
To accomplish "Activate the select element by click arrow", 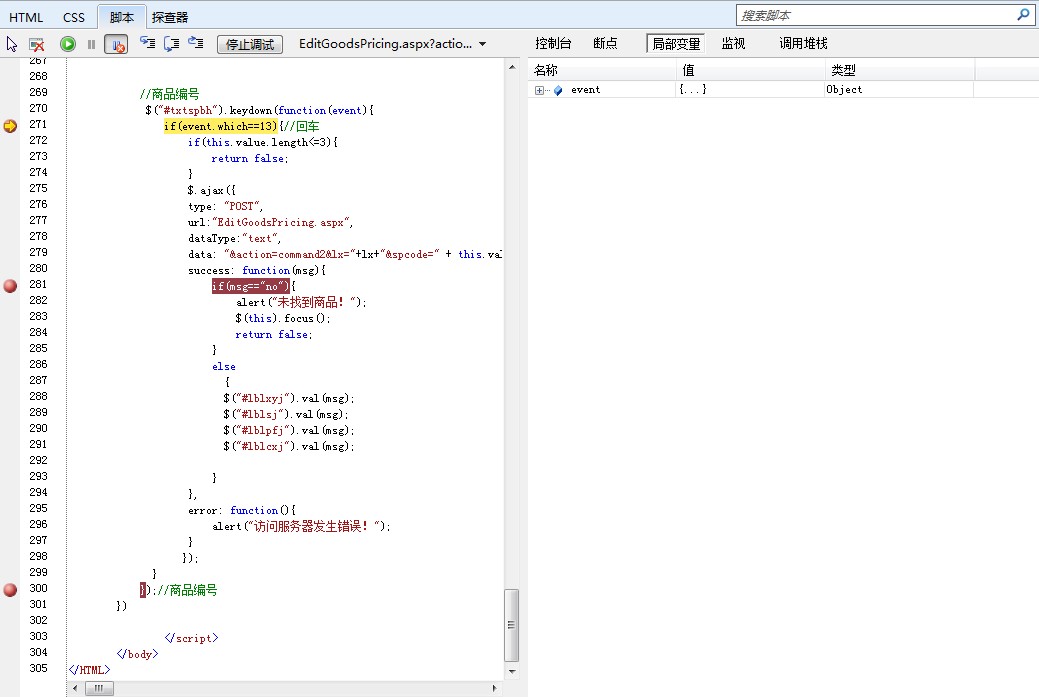I will 12,44.
